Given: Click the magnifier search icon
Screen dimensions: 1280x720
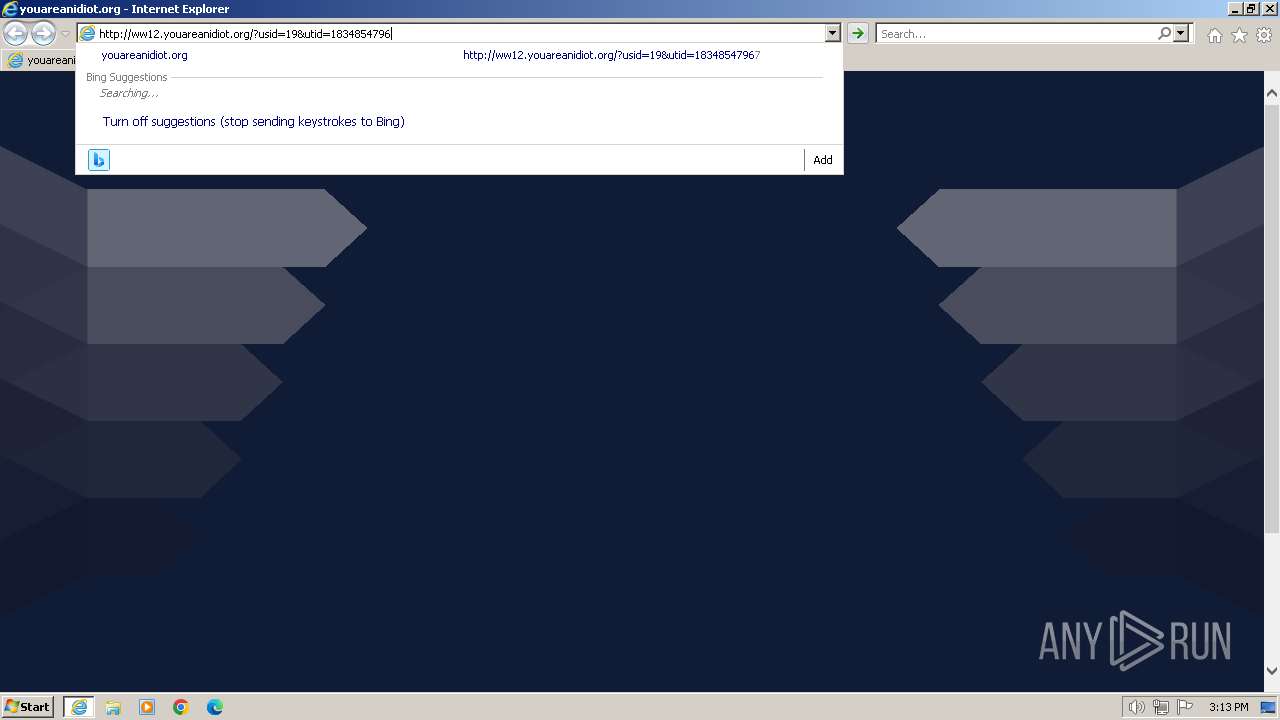Looking at the screenshot, I should (x=1164, y=33).
